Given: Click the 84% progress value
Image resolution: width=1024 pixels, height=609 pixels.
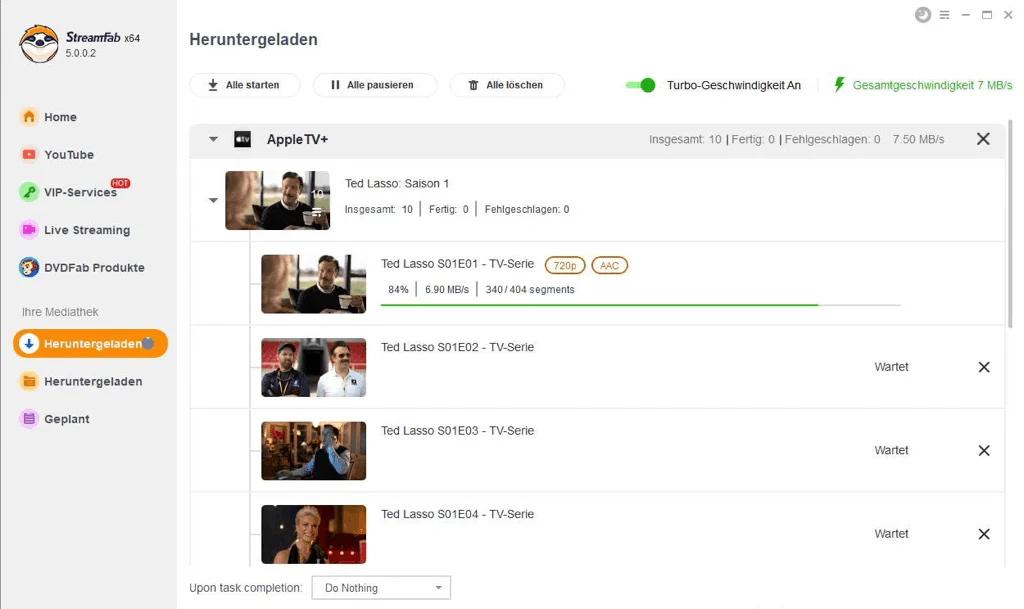Looking at the screenshot, I should coord(398,290).
